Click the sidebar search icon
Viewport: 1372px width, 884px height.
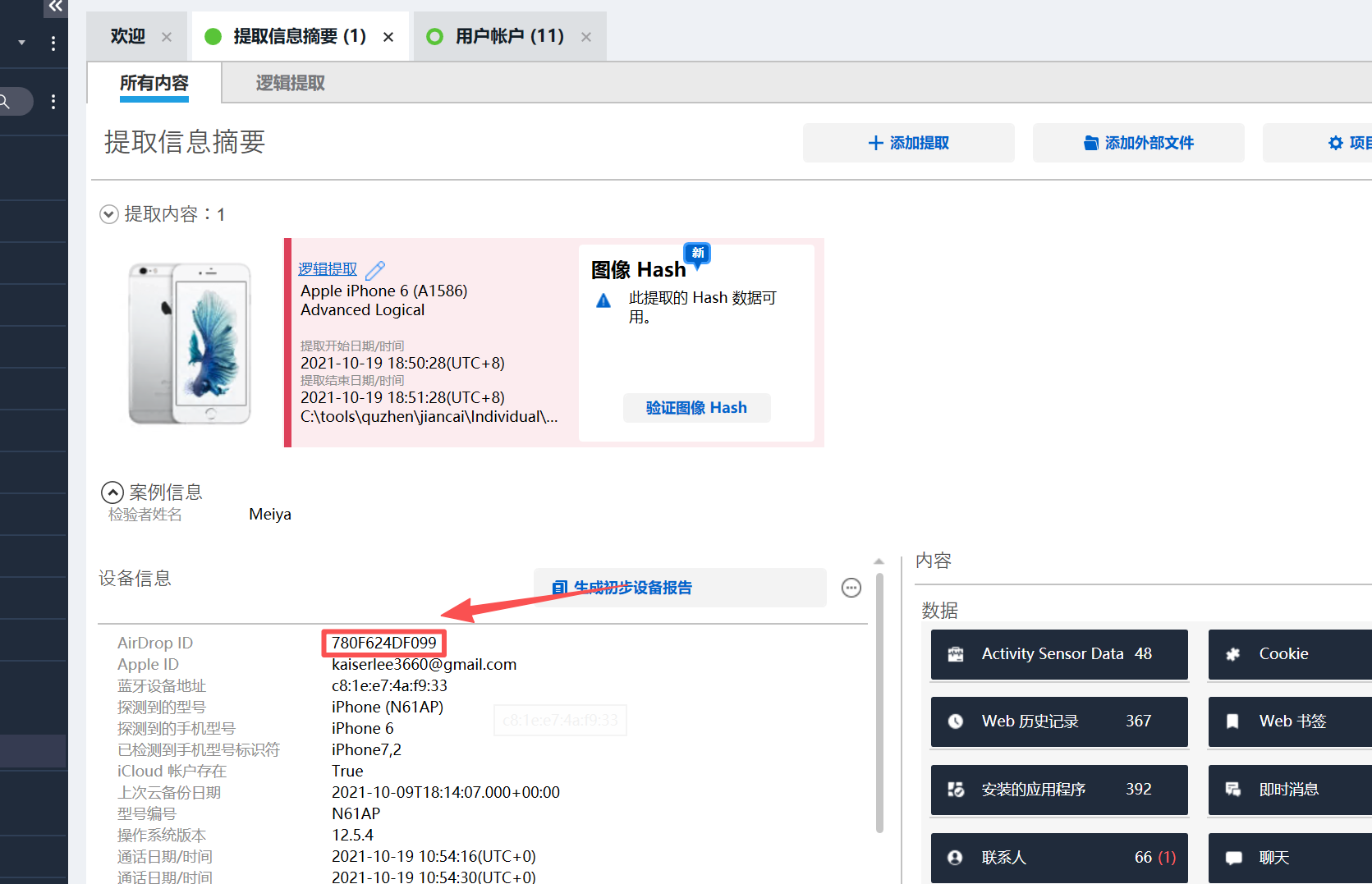pos(5,102)
